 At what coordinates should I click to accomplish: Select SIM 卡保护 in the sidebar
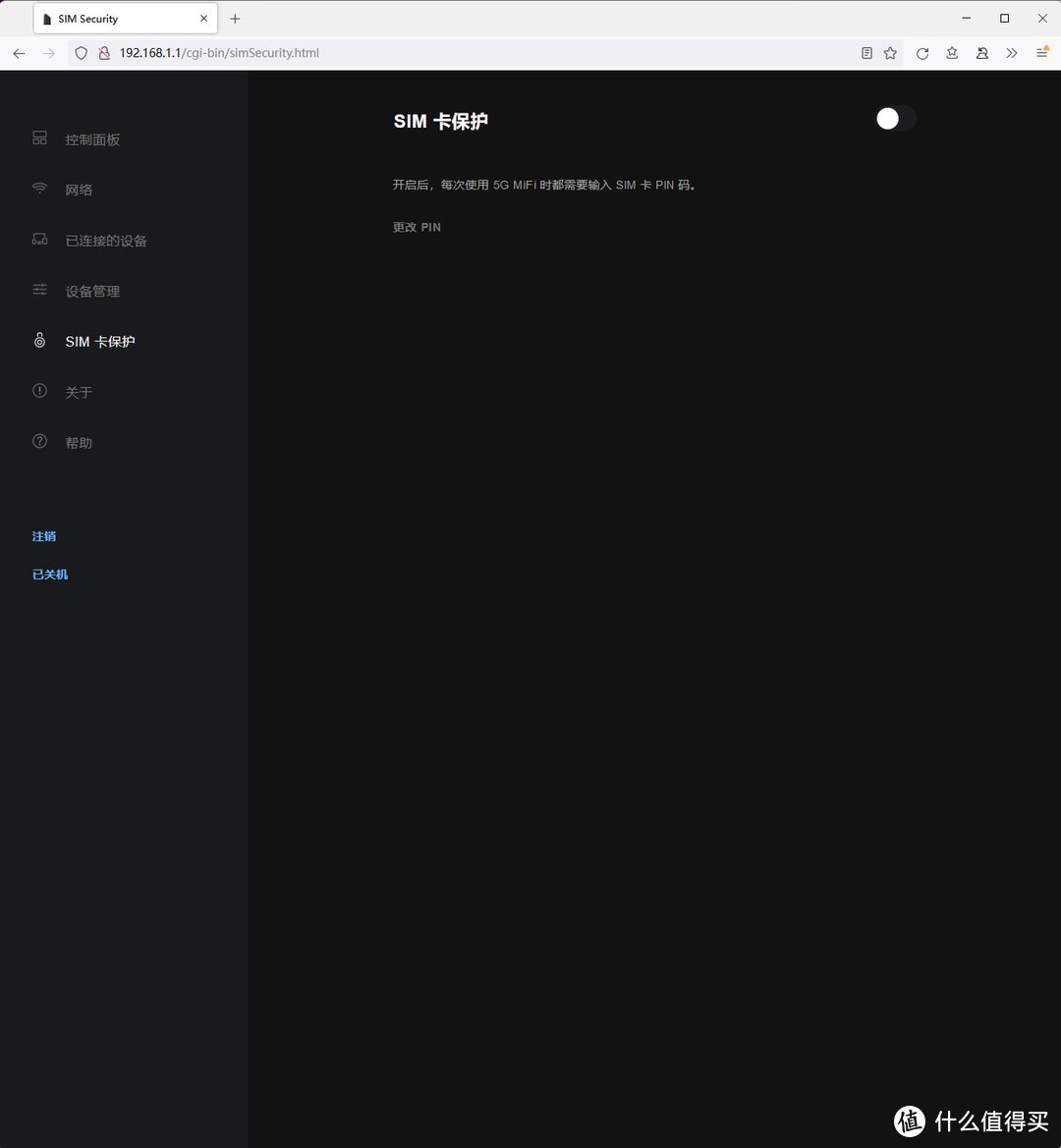click(100, 342)
